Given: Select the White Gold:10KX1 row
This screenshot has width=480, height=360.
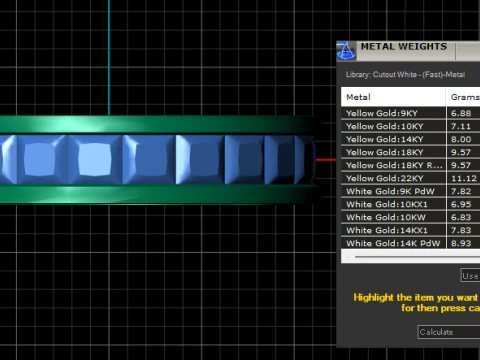Looking at the screenshot, I should [410, 204].
